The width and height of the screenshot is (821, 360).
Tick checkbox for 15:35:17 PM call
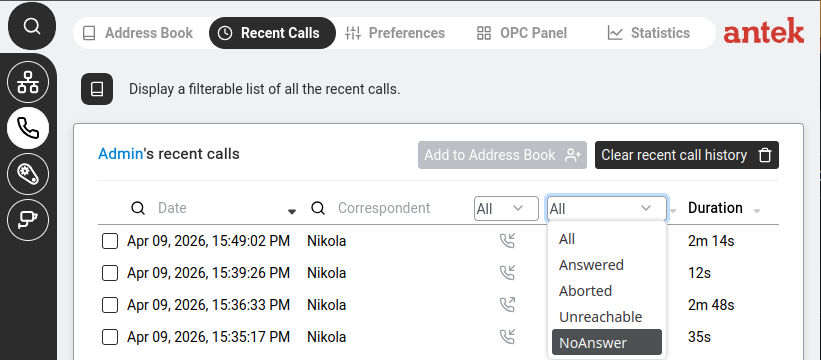point(109,337)
